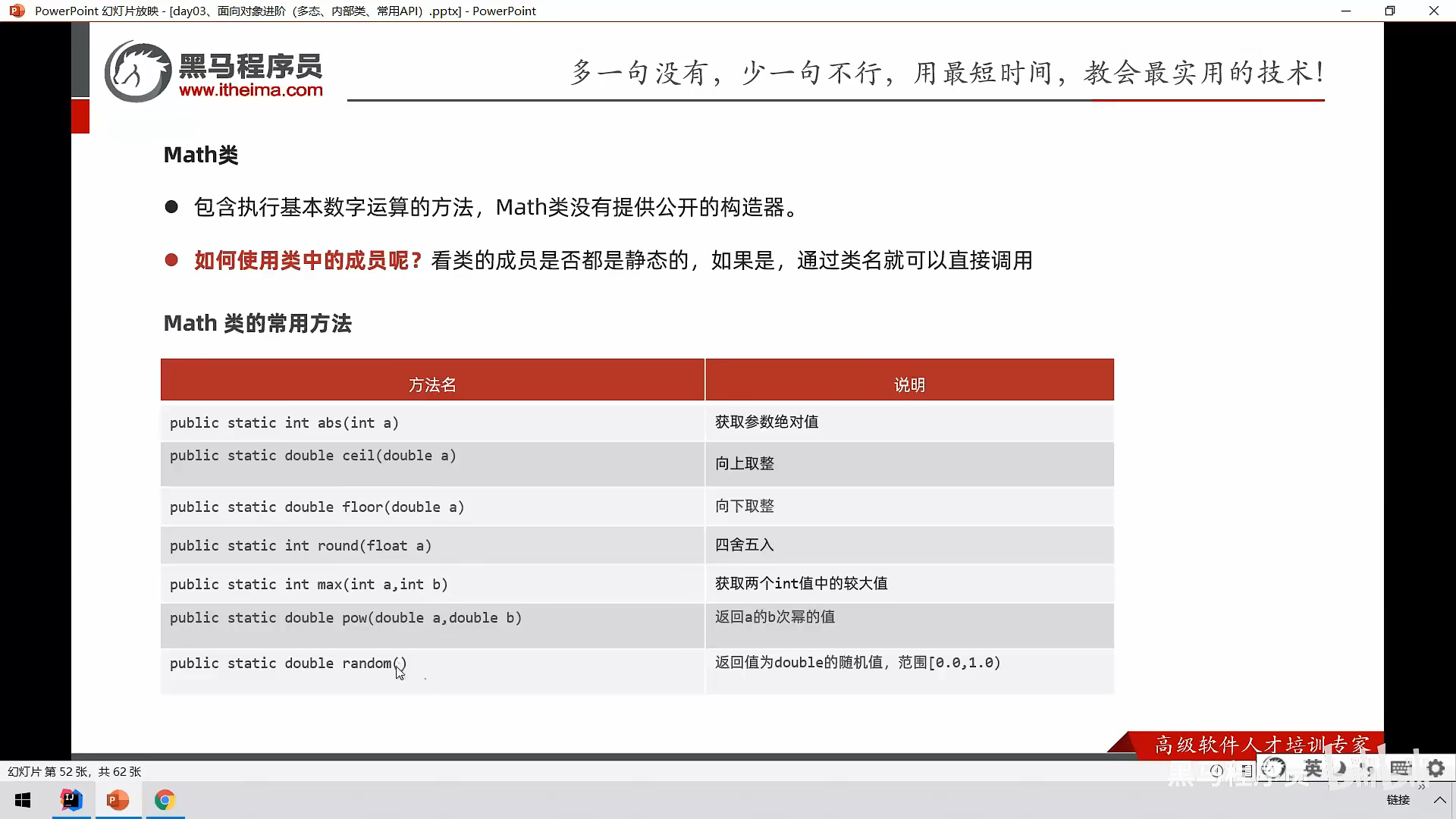Click the 说明 table header cell

click(909, 384)
